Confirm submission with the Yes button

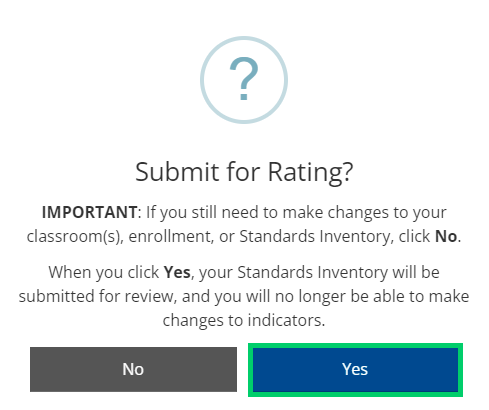(x=355, y=370)
